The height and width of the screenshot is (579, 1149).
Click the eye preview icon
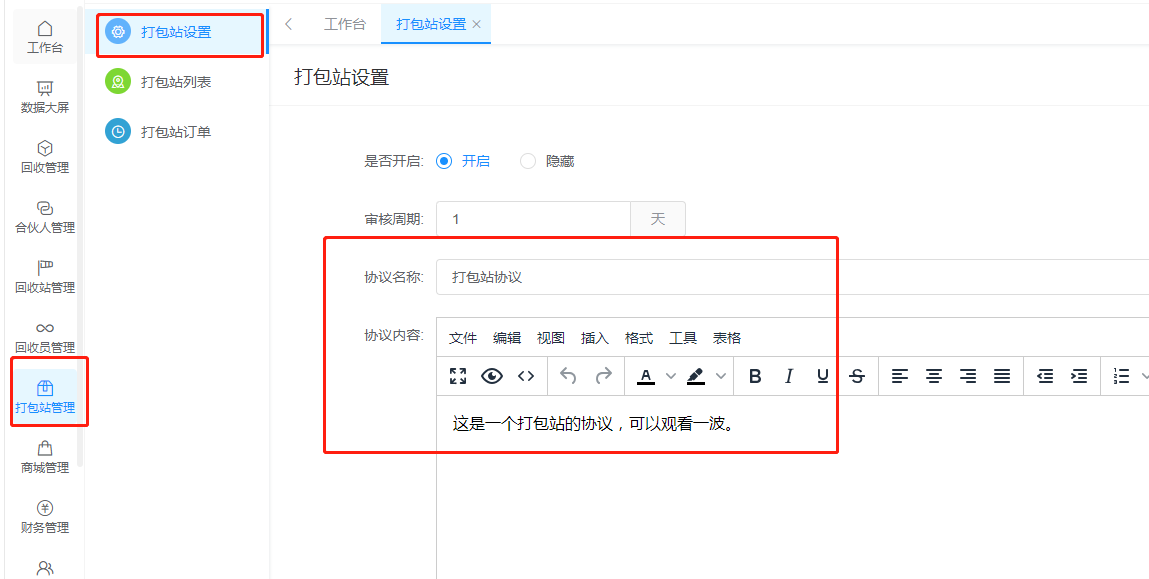click(492, 376)
